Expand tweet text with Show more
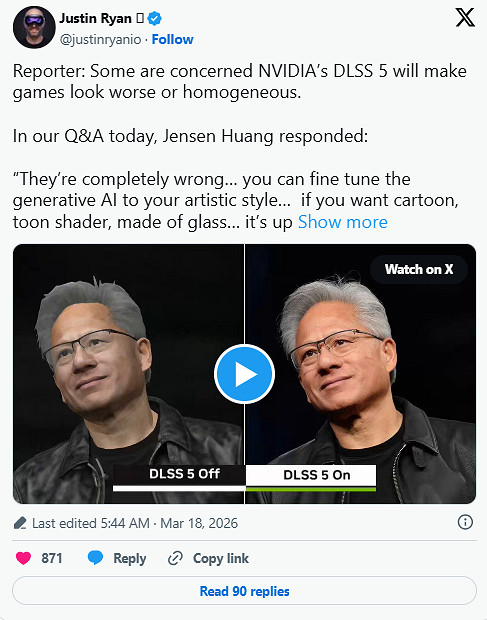The width and height of the screenshot is (487, 620). click(343, 222)
